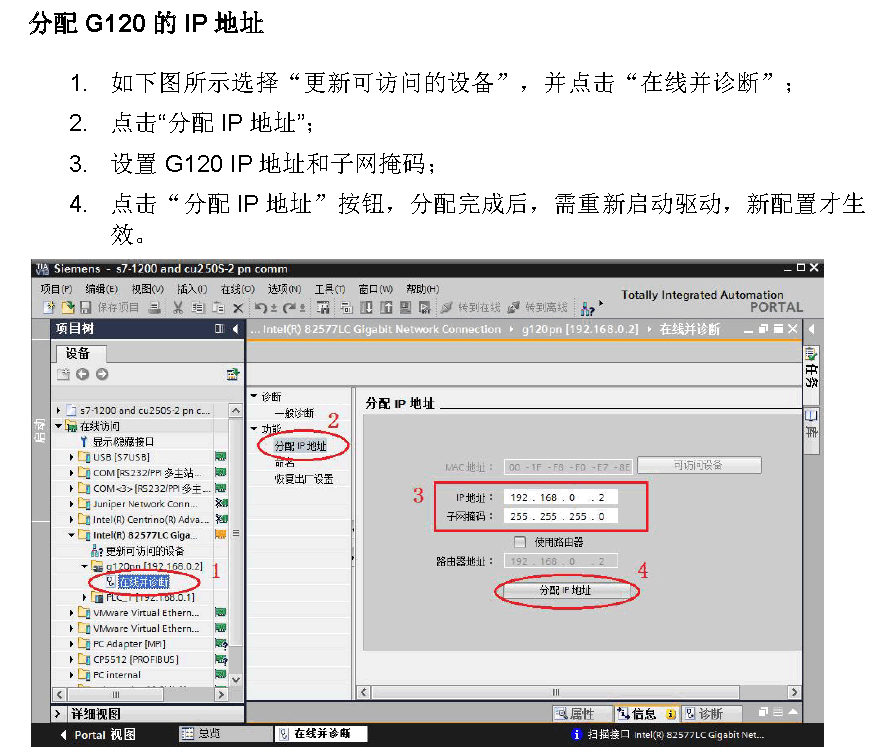Viewport: 884px width, 756px height.
Task: Click the Undo arrow icon
Action: [262, 307]
